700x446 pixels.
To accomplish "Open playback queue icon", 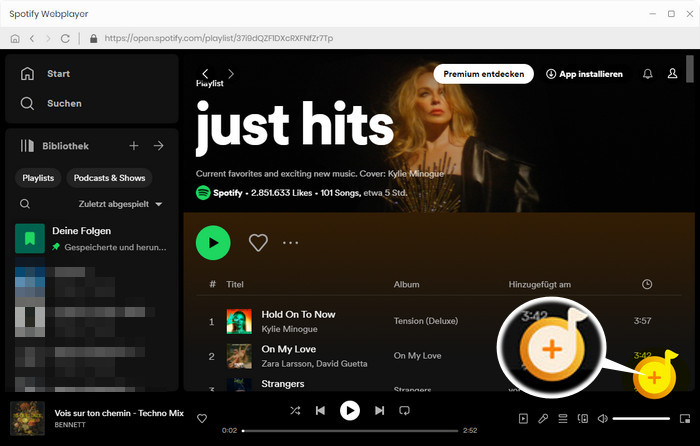I will (x=562, y=419).
